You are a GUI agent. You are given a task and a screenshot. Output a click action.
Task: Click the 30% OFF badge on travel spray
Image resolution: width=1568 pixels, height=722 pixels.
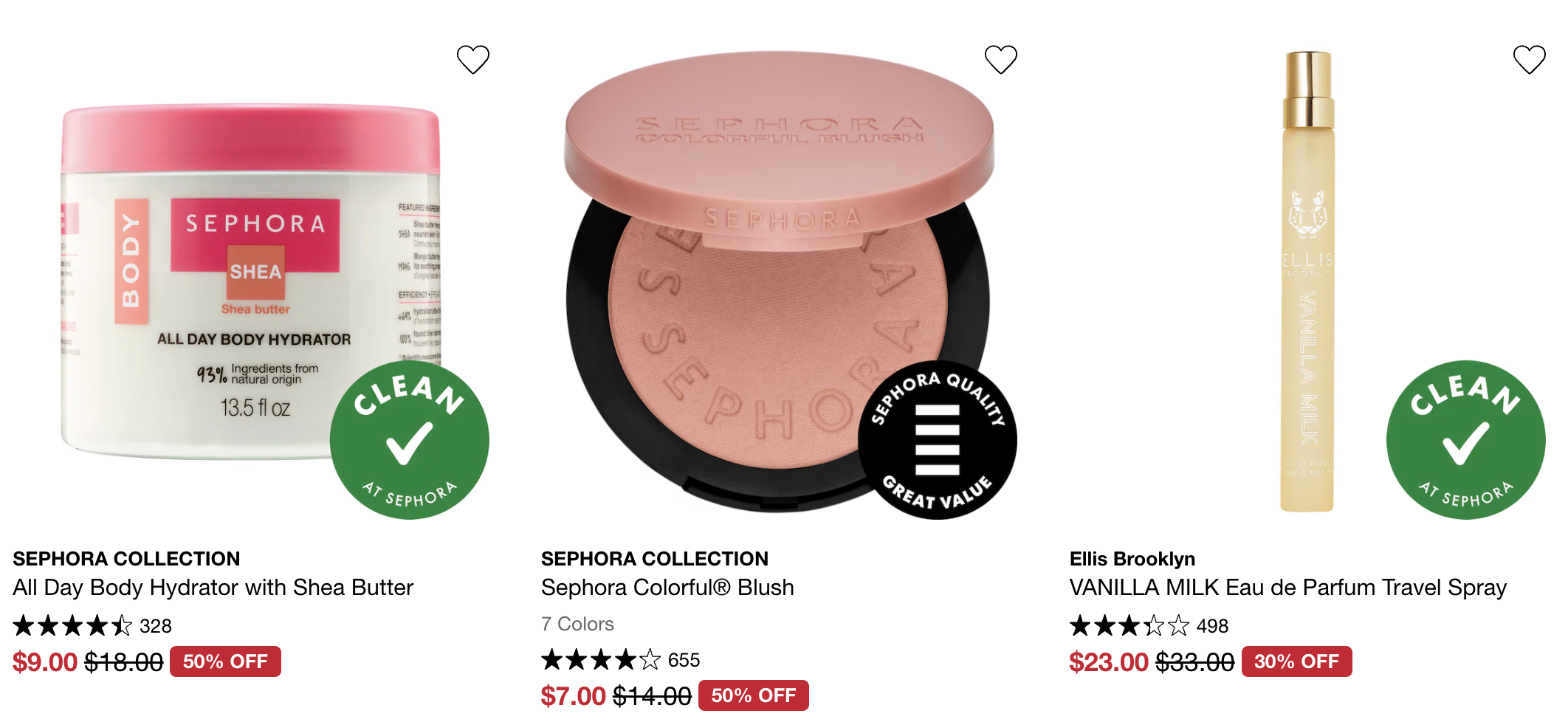click(1296, 661)
